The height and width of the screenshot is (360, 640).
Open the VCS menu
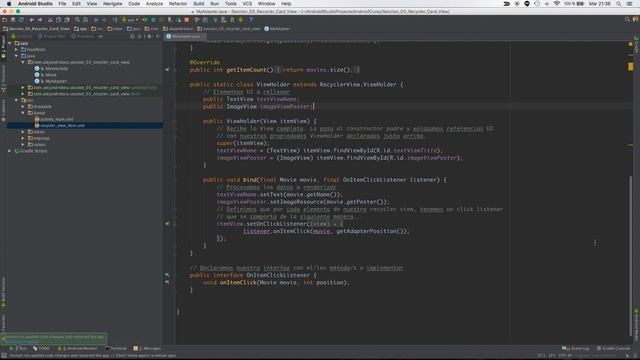tap(247, 4)
